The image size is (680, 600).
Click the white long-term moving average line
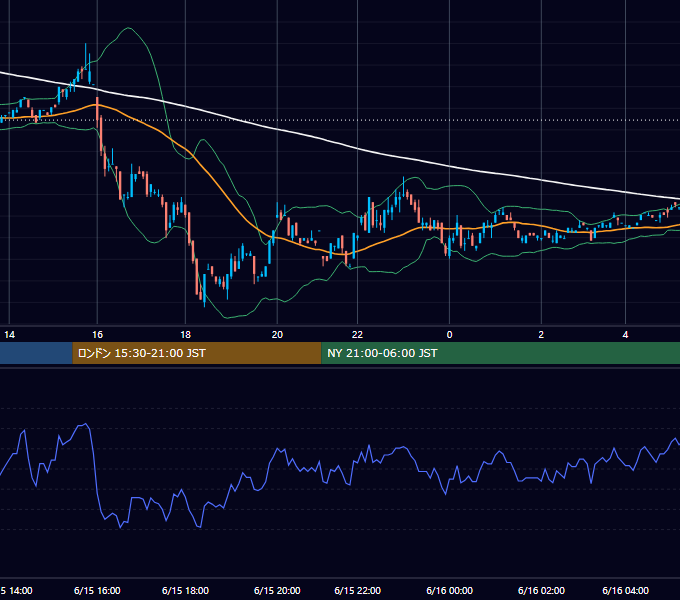[x=357, y=149]
